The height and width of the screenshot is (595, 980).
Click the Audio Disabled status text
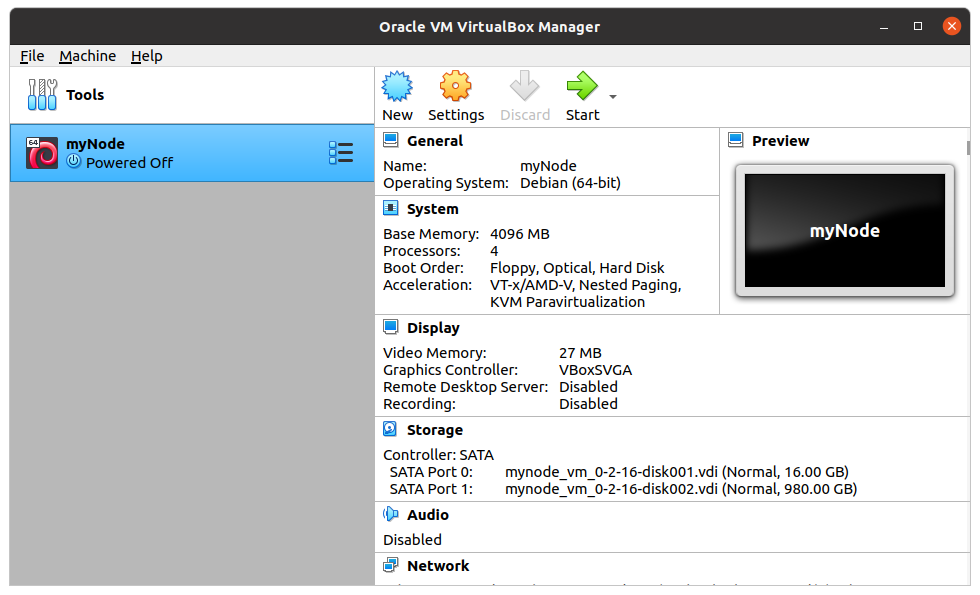coord(412,539)
